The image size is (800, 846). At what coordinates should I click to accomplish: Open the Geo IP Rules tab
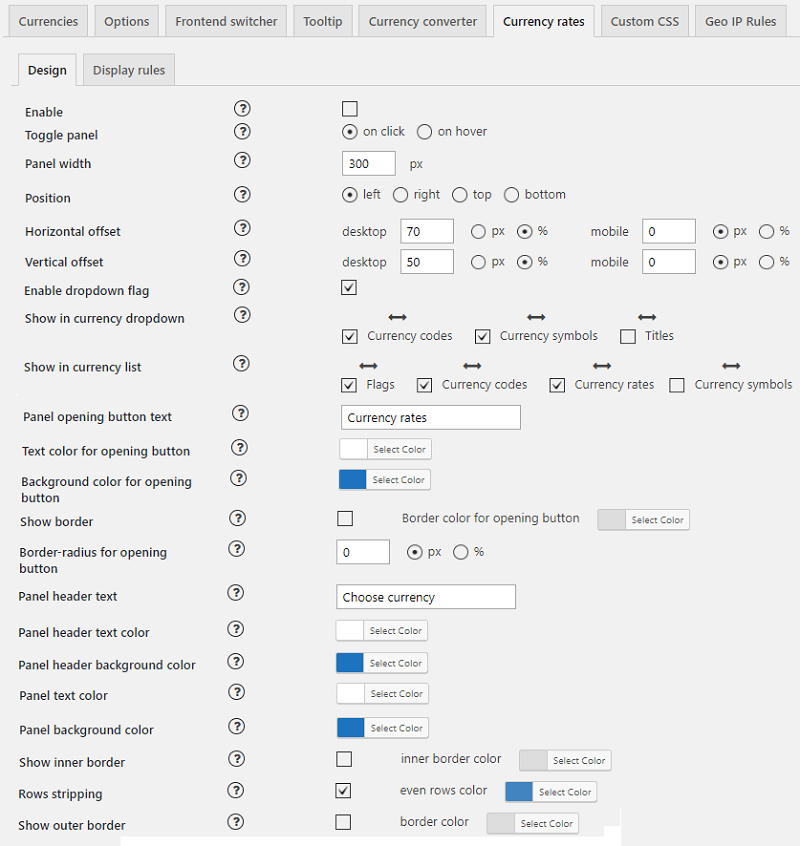tap(740, 22)
